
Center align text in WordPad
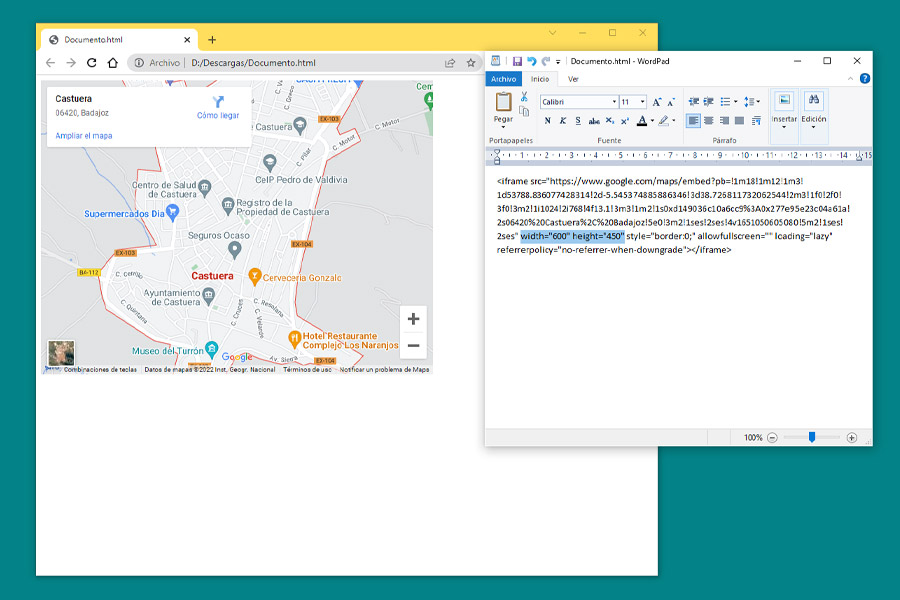coord(709,121)
